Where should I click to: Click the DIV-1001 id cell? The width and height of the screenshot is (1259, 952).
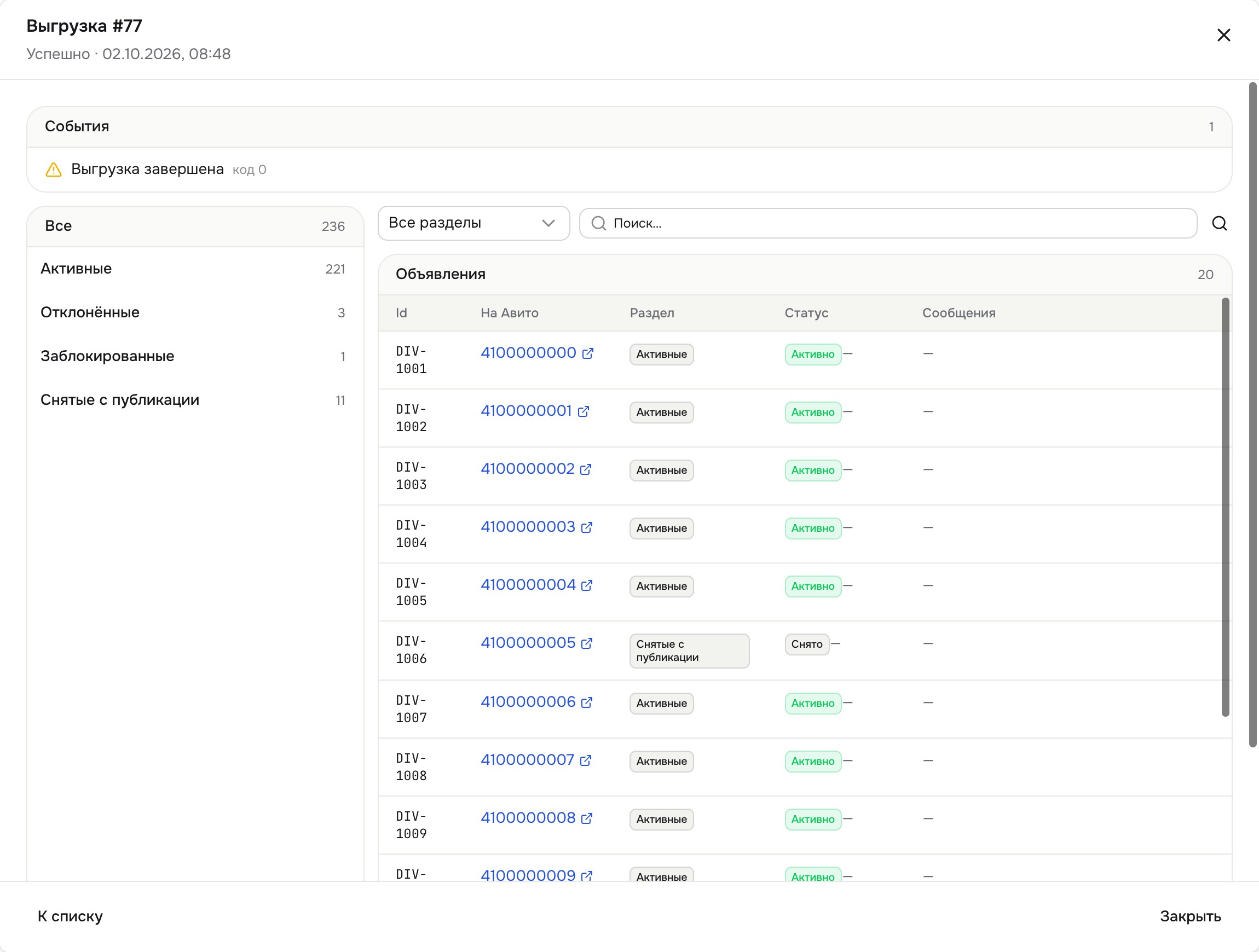tap(412, 360)
